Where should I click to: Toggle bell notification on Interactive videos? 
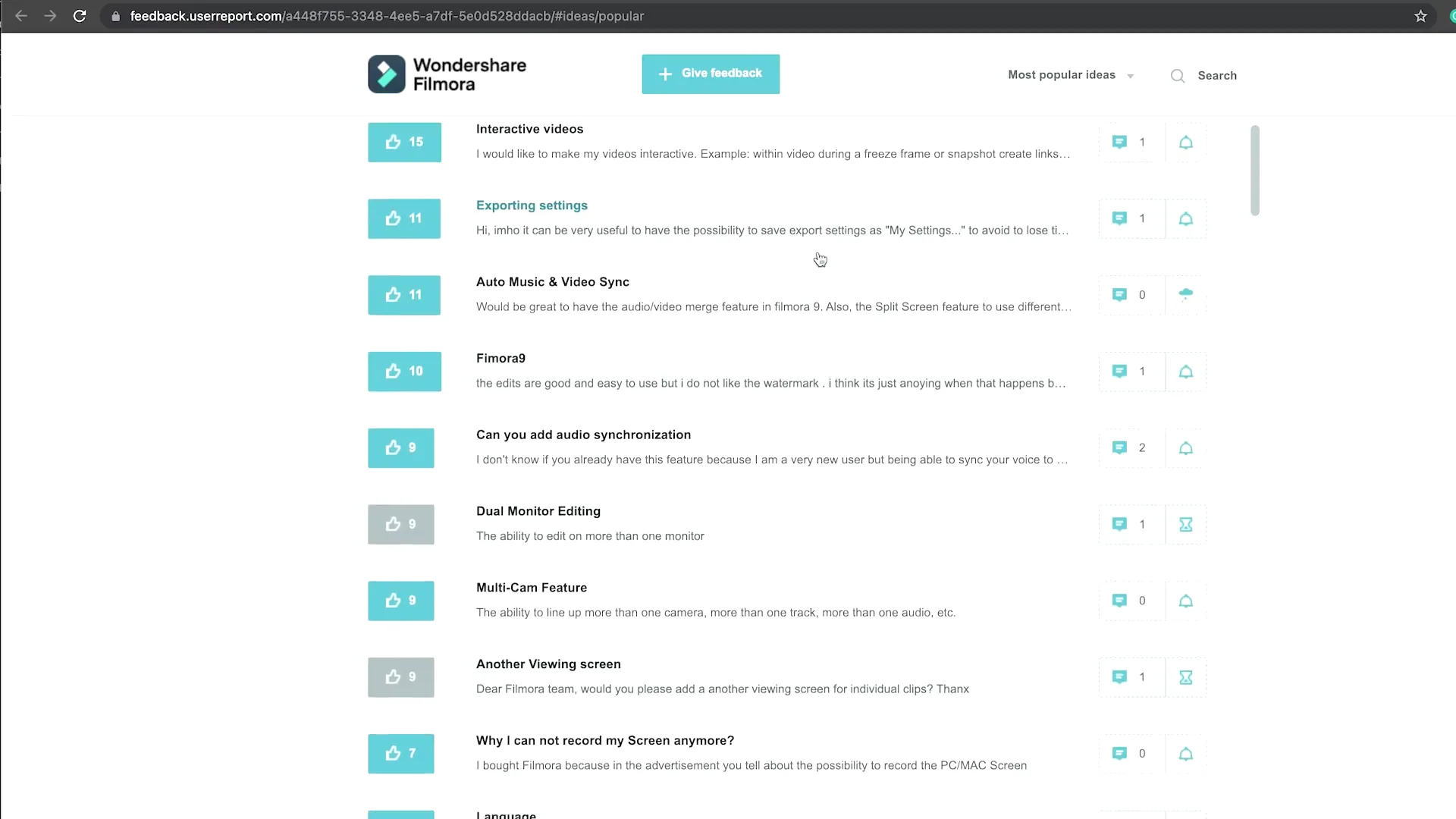pyautogui.click(x=1186, y=142)
